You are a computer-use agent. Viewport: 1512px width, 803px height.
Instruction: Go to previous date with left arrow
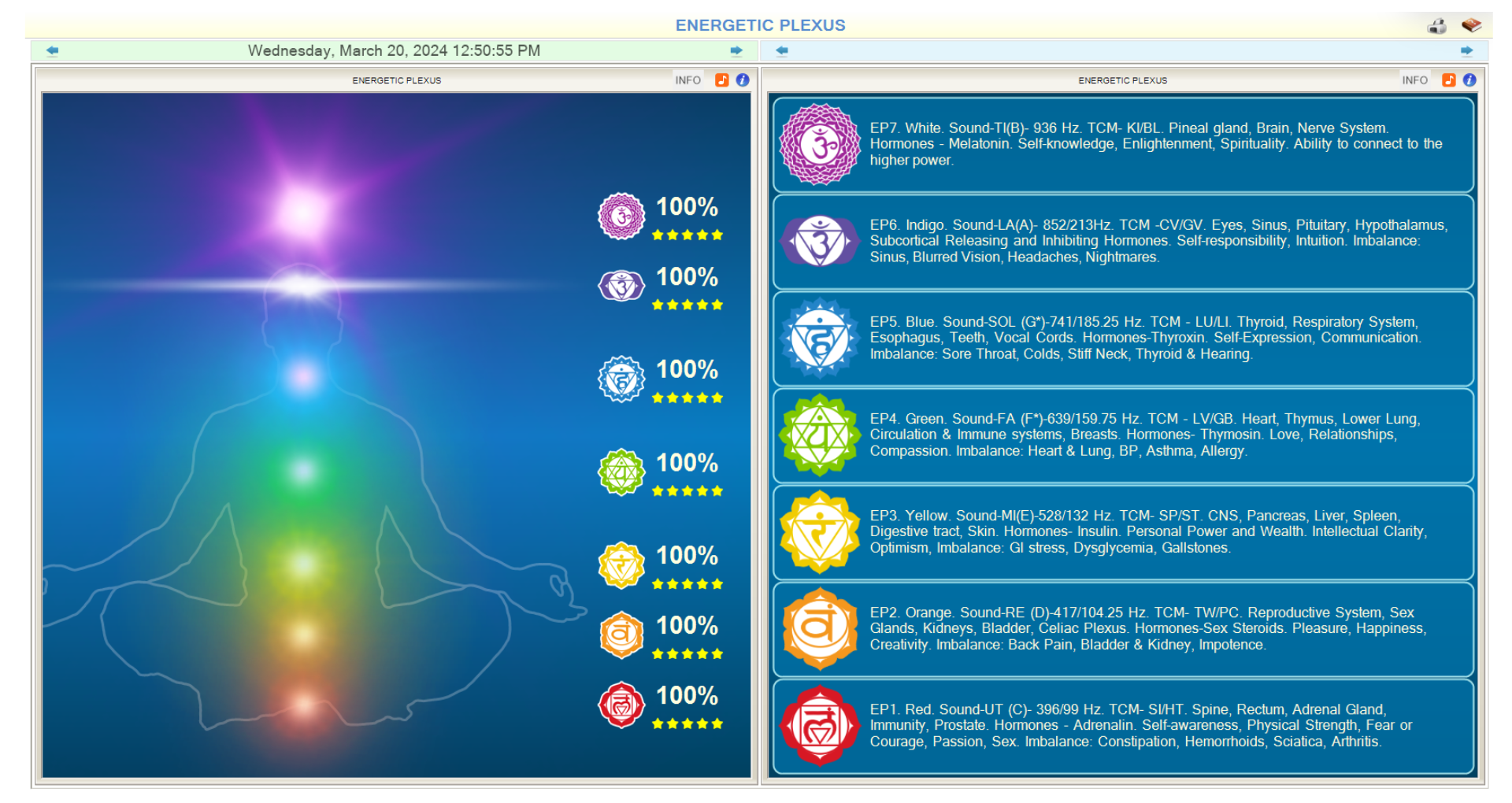[x=53, y=51]
